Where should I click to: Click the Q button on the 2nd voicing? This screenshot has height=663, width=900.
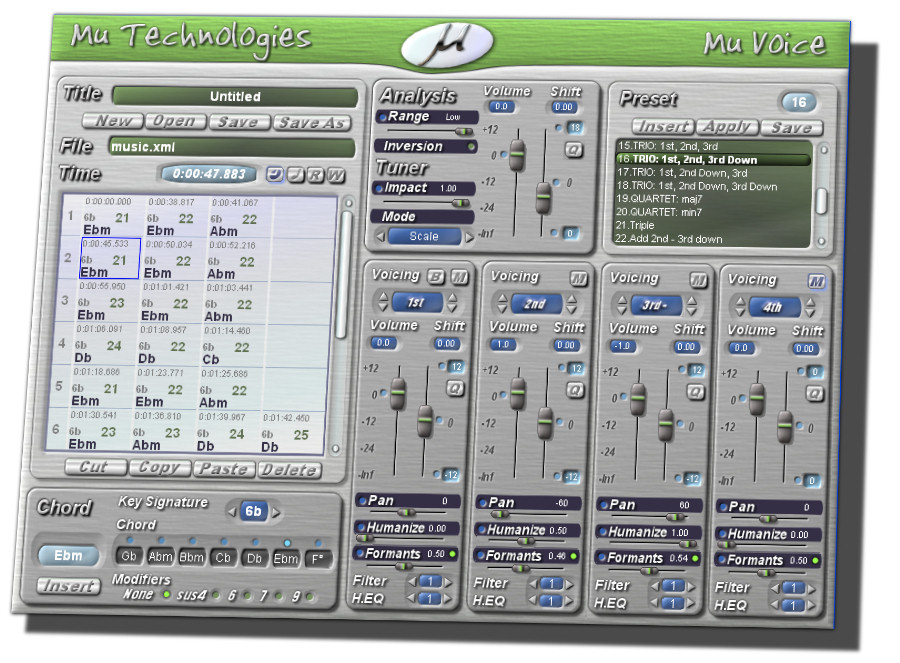pos(575,391)
